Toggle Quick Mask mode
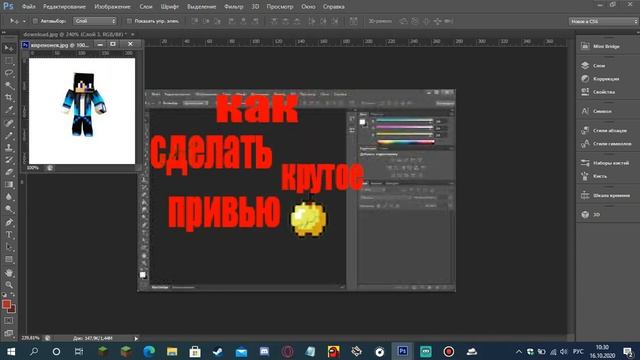Viewport: 640px width, 360px height. 9,321
